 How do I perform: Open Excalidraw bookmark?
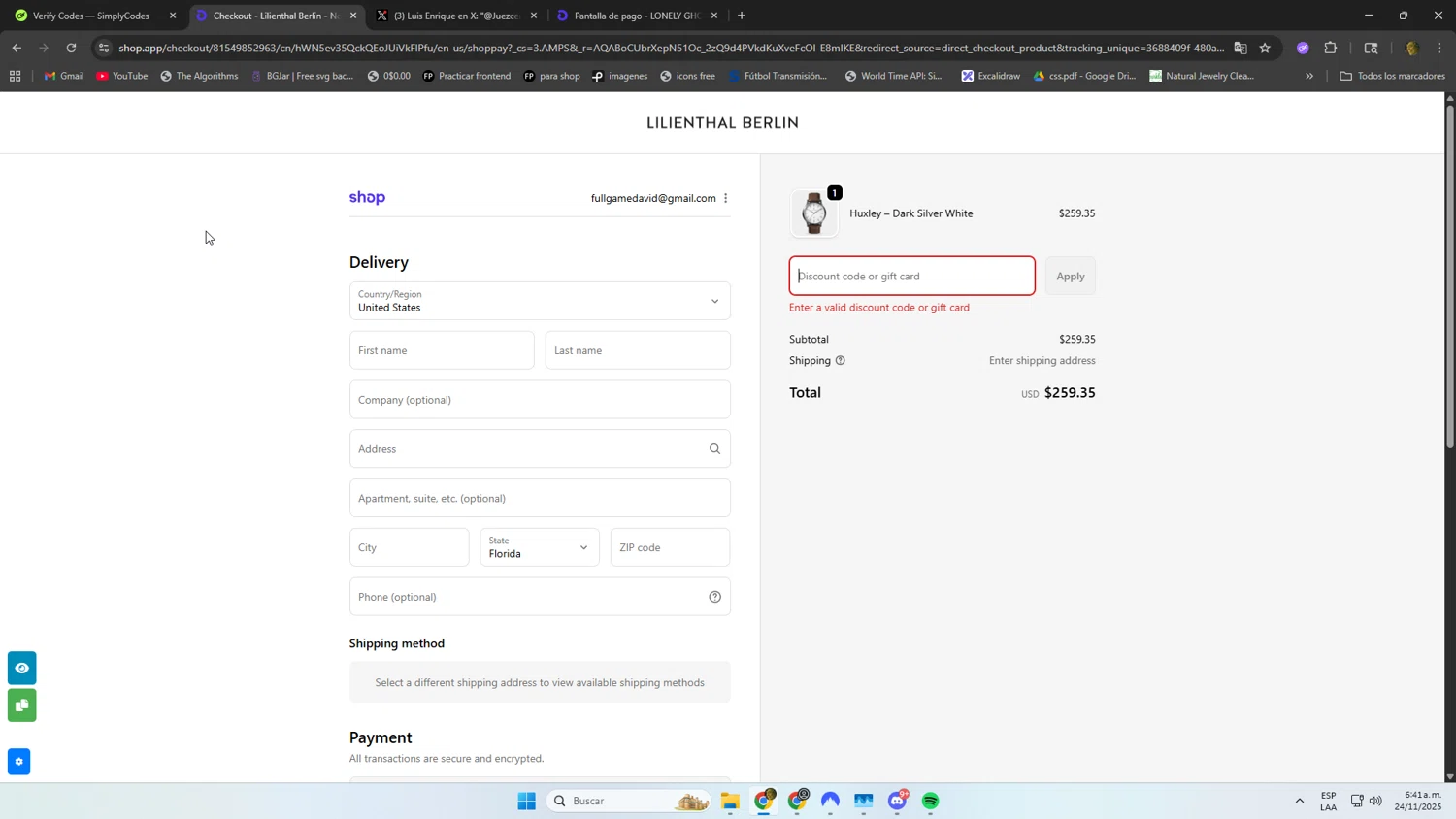pyautogui.click(x=990, y=76)
